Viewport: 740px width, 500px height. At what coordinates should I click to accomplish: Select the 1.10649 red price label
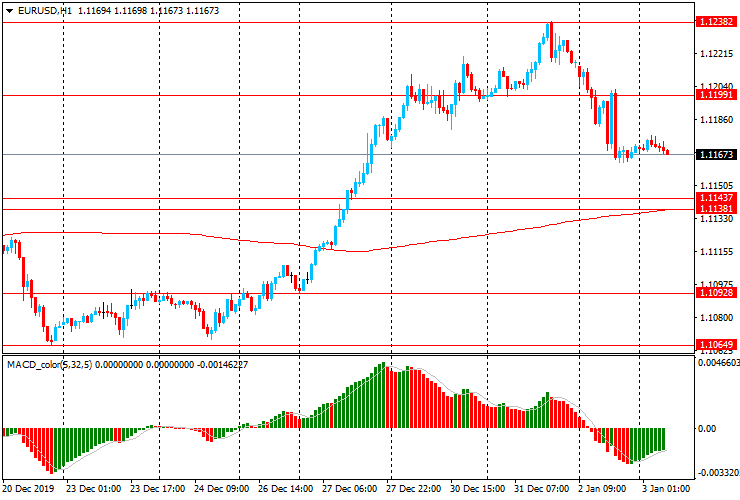pos(716,345)
